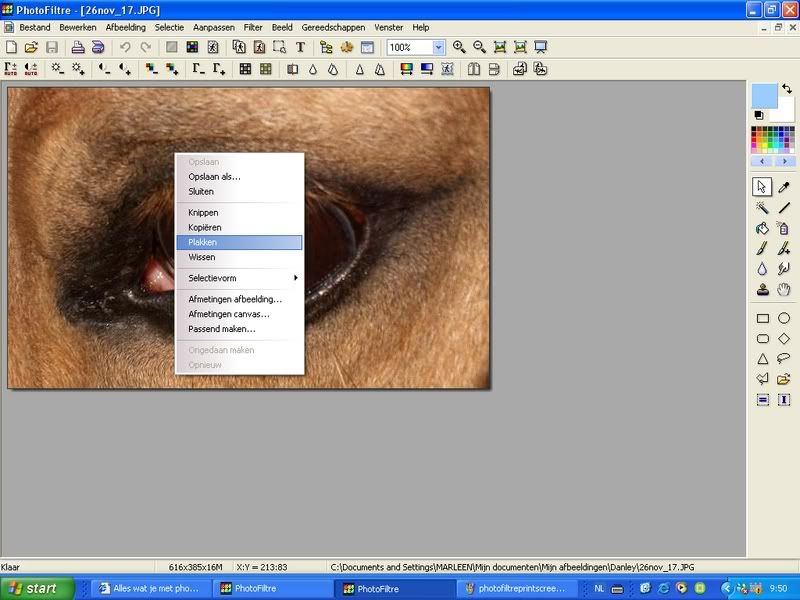
Task: Select the Paint bucket fill tool
Action: [x=762, y=228]
